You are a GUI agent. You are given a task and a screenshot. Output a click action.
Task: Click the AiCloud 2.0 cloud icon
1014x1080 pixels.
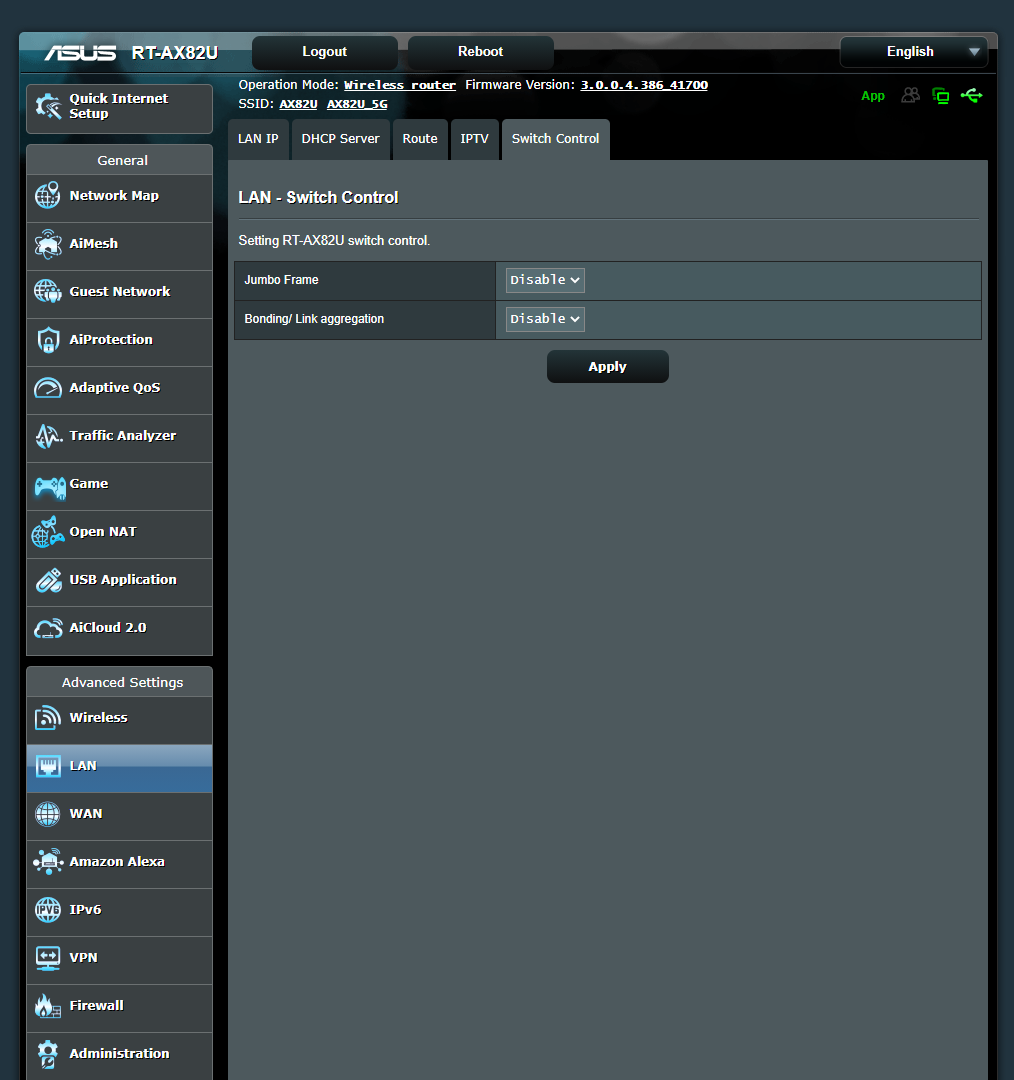(x=48, y=628)
